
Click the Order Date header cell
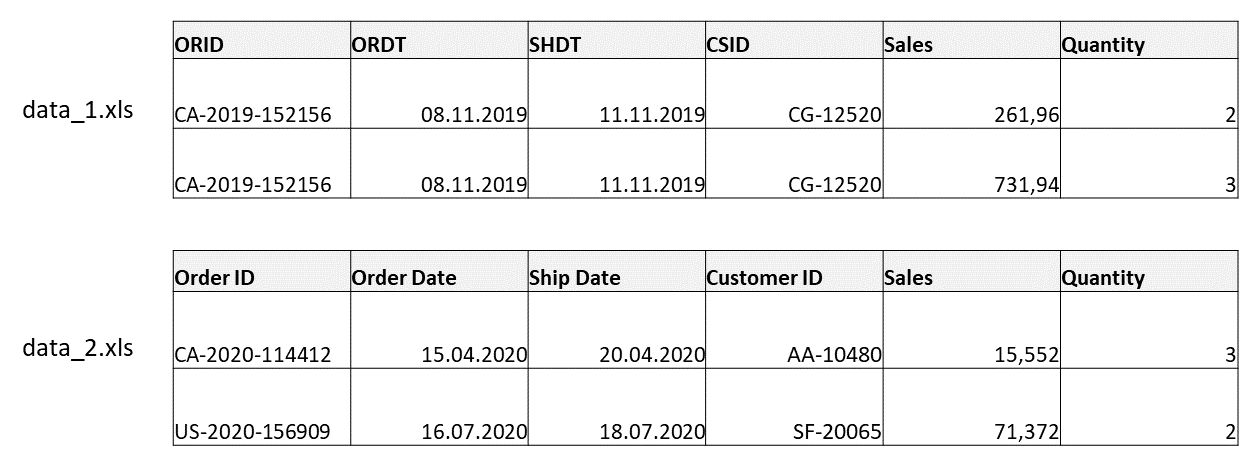(x=439, y=272)
